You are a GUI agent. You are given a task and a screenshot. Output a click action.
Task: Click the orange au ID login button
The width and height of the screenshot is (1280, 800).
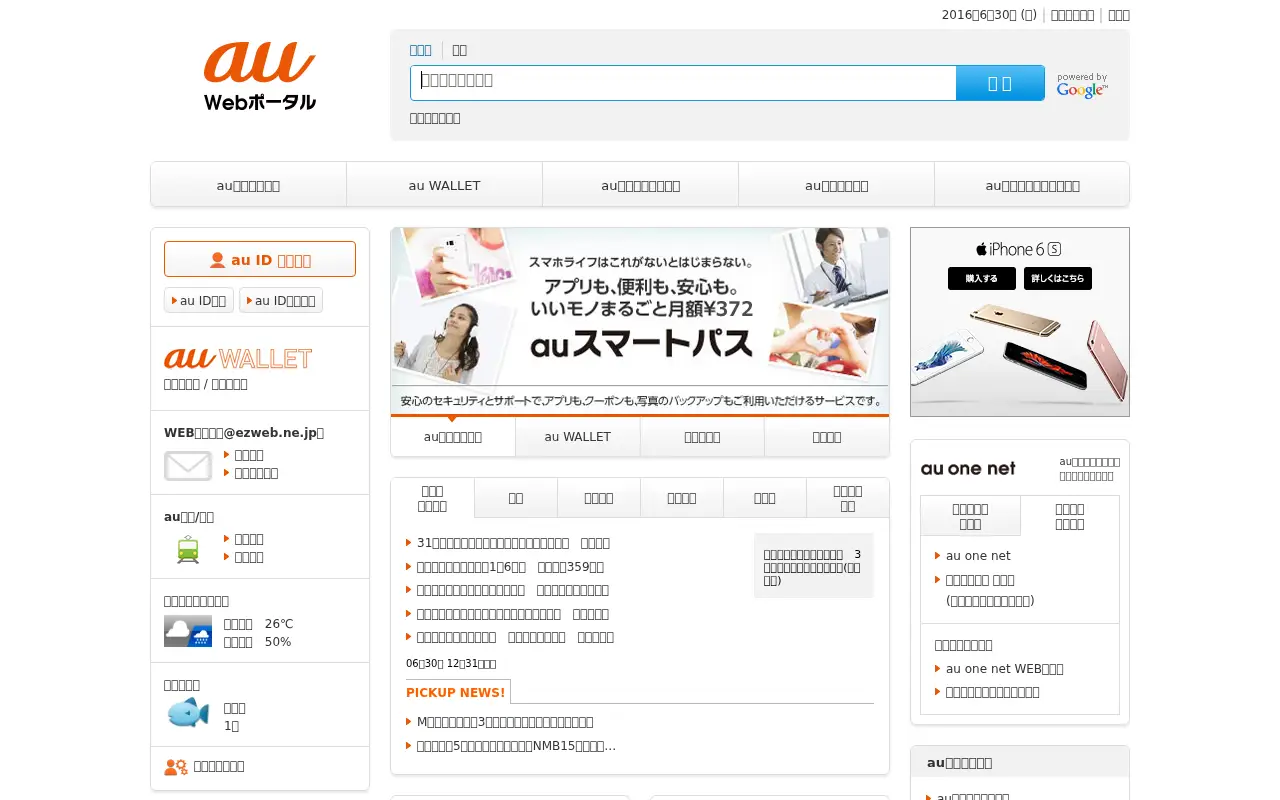260,259
